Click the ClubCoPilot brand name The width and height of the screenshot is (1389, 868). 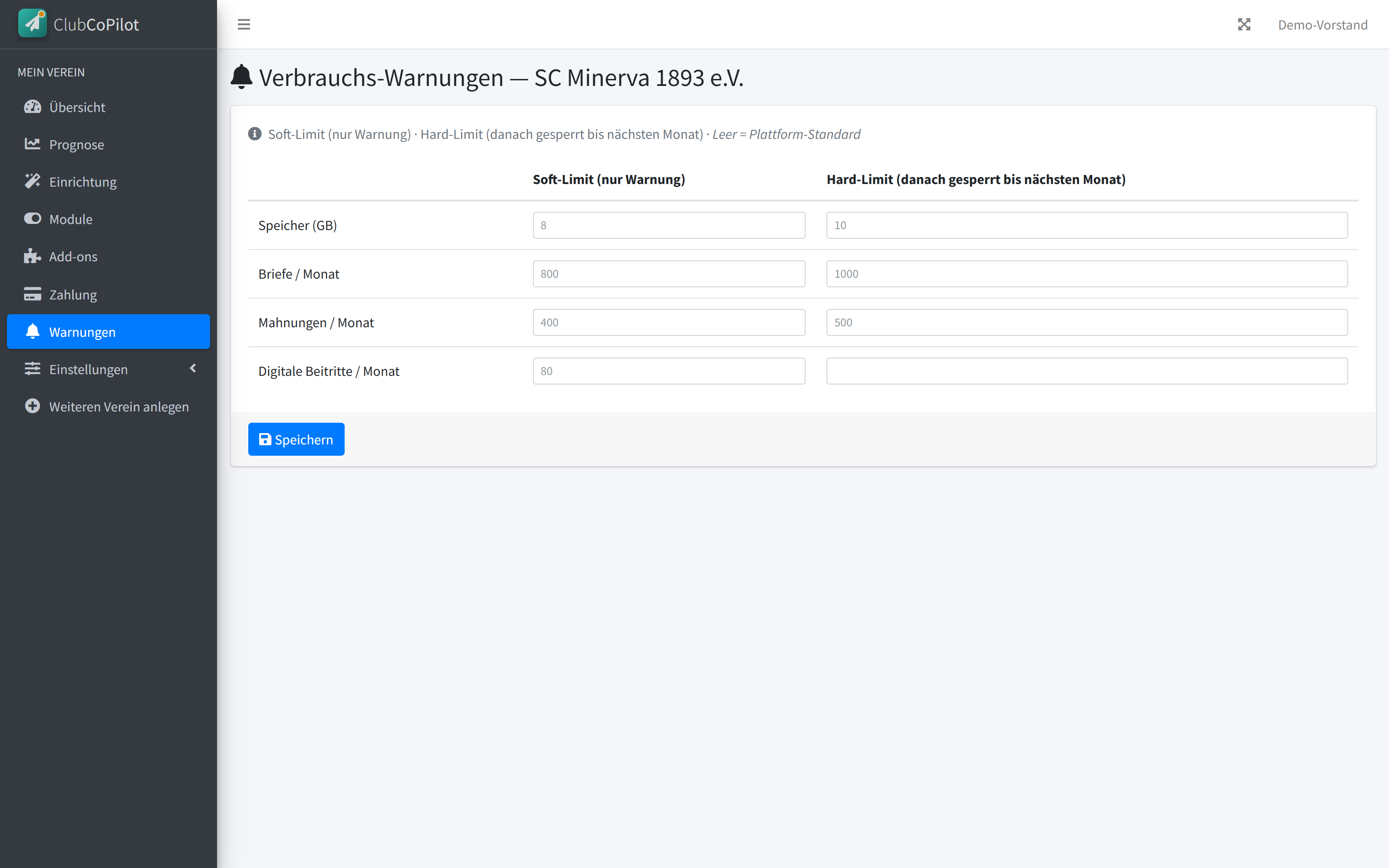pos(96,25)
